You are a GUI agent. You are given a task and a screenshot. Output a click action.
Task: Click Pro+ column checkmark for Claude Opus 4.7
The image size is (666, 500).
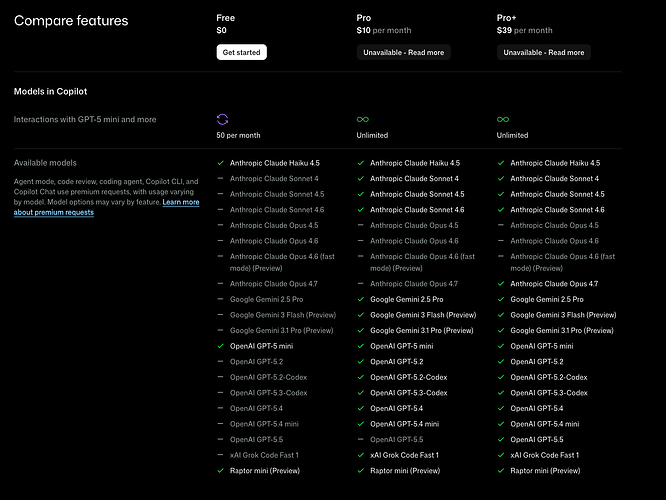[501, 283]
